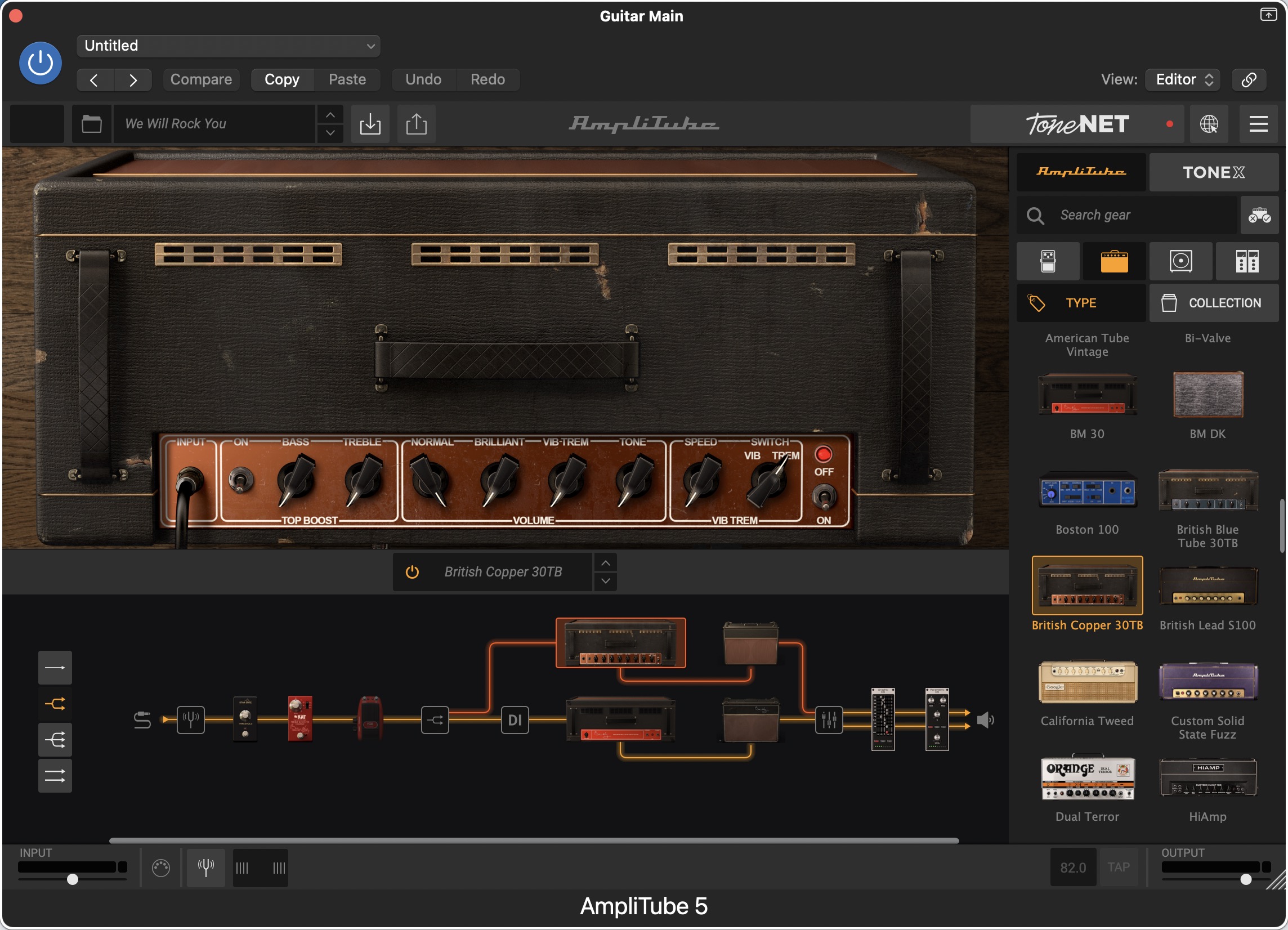Go to next preset with right arrow

(133, 79)
